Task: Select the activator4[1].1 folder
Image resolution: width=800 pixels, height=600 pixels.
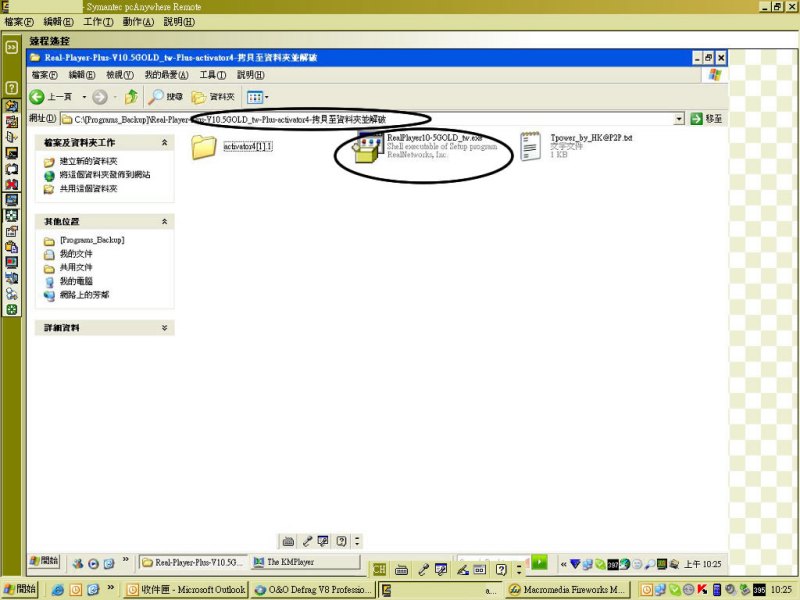Action: click(x=232, y=146)
